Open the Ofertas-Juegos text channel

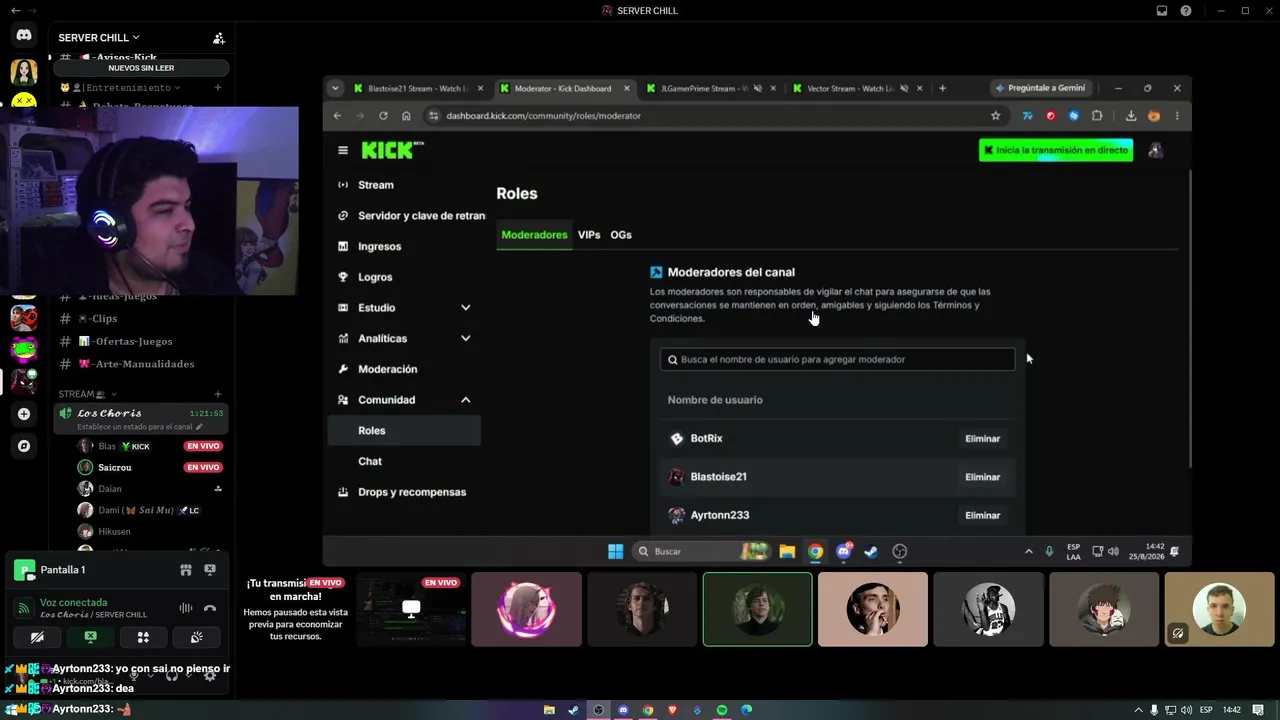click(x=125, y=342)
